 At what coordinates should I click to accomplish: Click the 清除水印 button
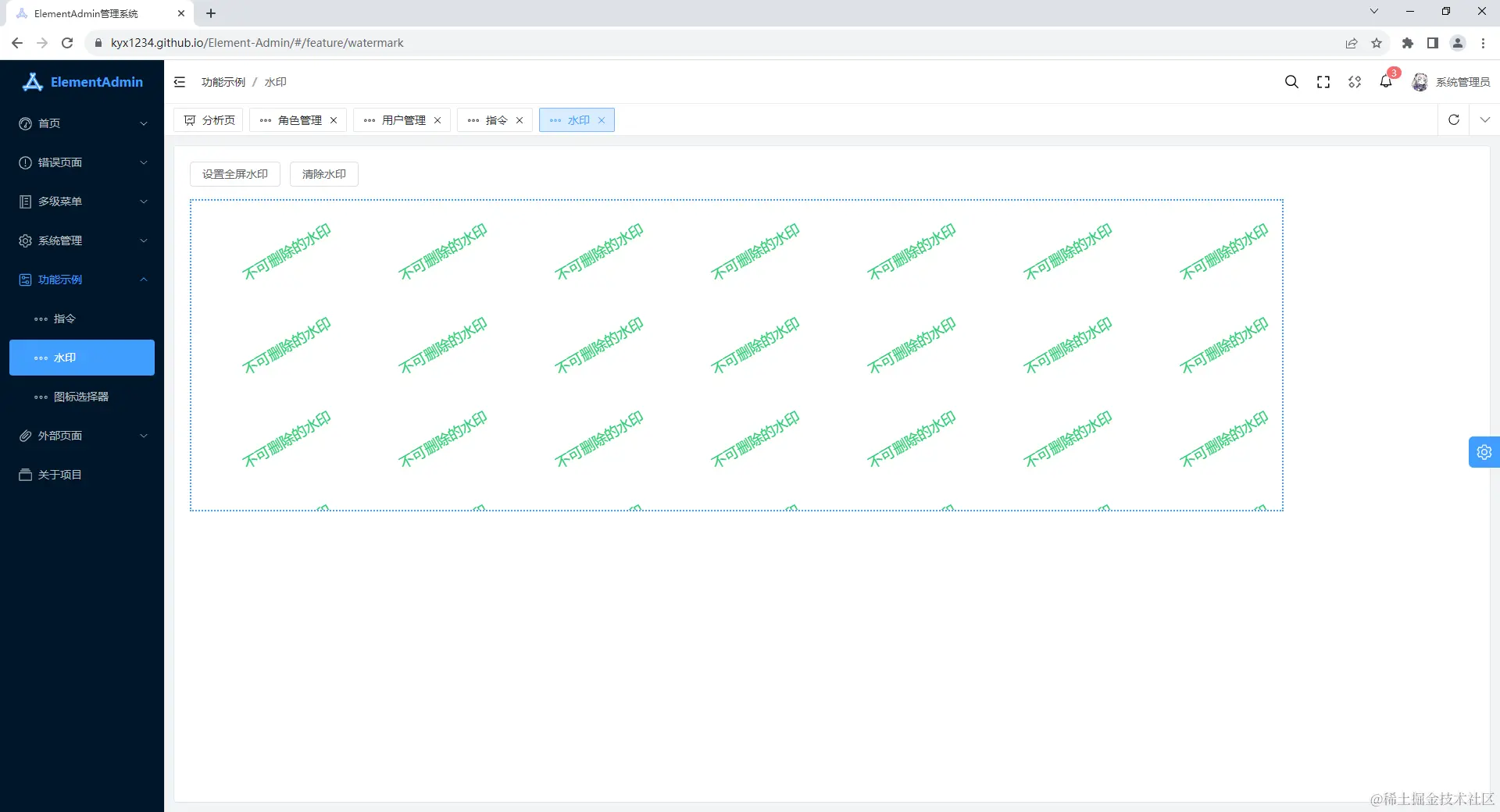[324, 174]
